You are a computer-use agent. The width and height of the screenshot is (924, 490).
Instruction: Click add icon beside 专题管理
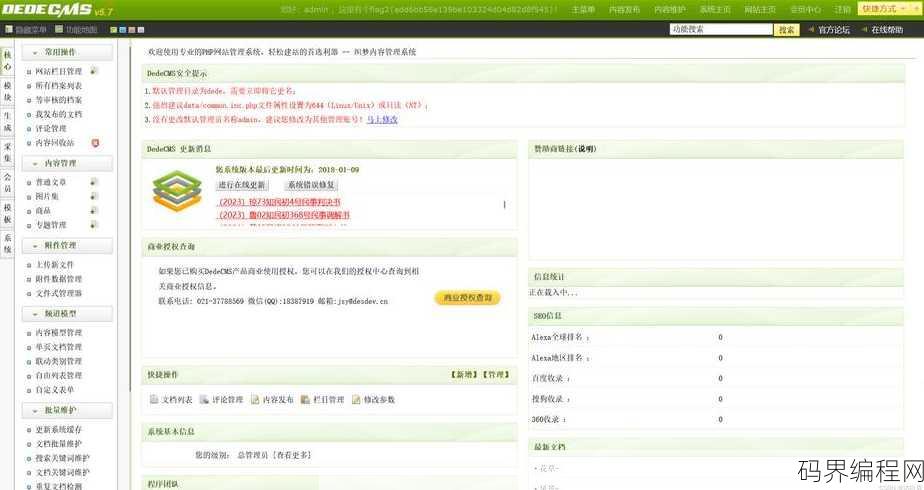(94, 224)
